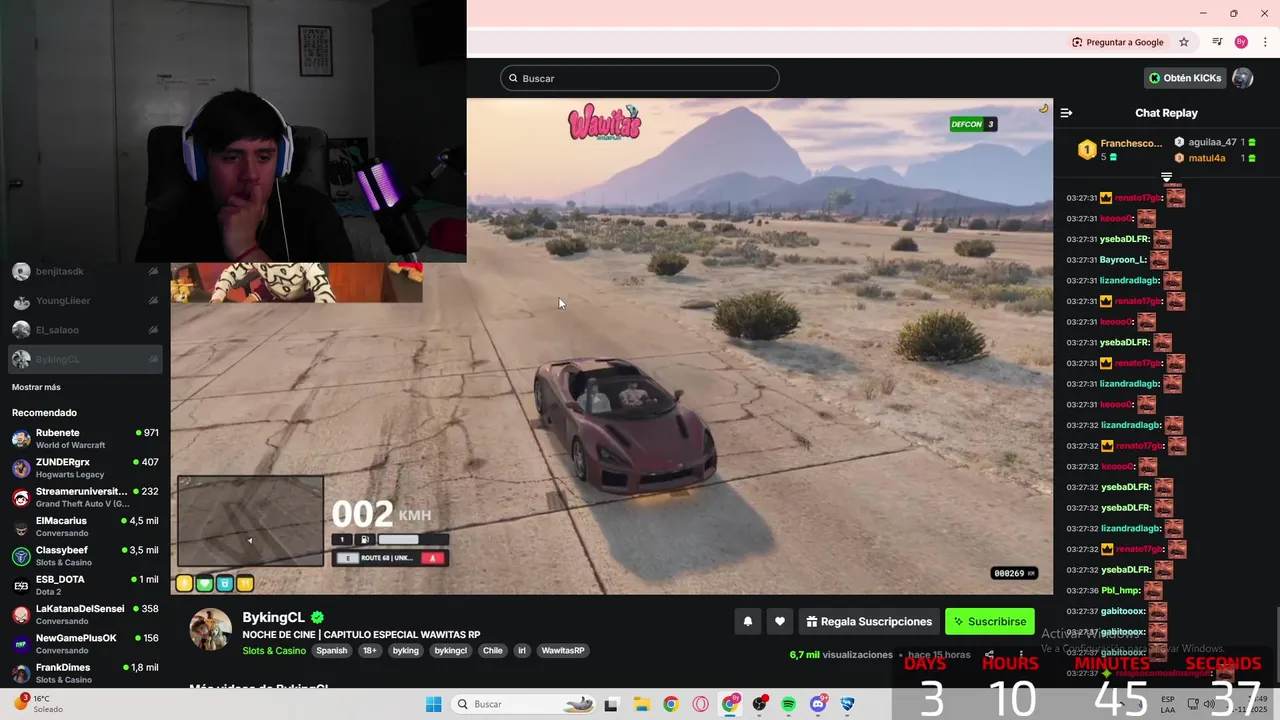Screen dimensions: 1280x720
Task: Click Bayroon_L username in chat
Action: tap(1122, 260)
